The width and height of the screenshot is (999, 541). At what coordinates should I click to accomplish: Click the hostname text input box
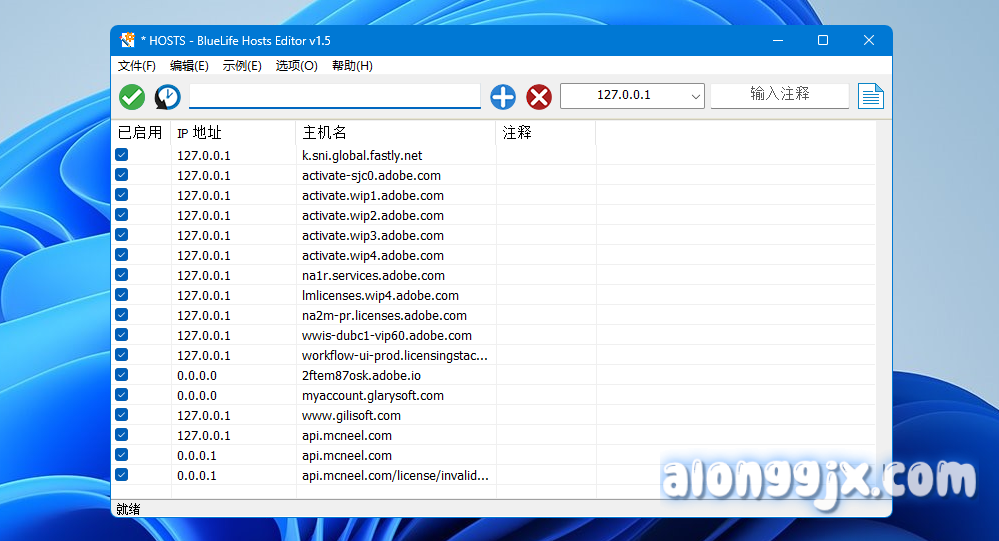click(334, 96)
